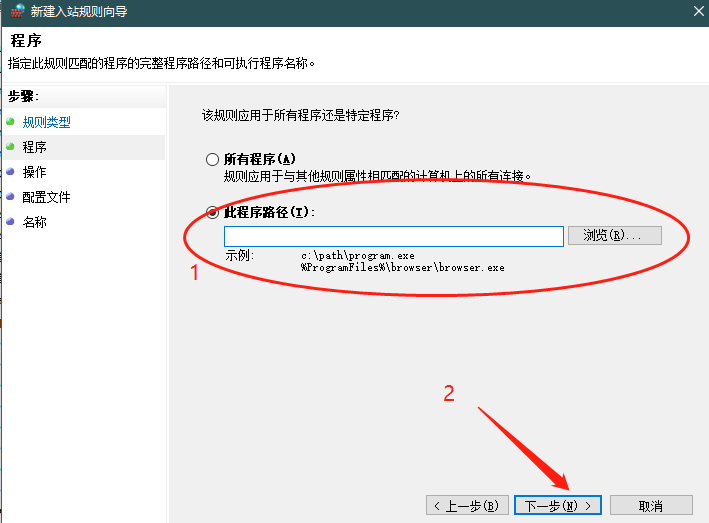
Task: Select the 名称 step in sidebar
Action: (34, 222)
